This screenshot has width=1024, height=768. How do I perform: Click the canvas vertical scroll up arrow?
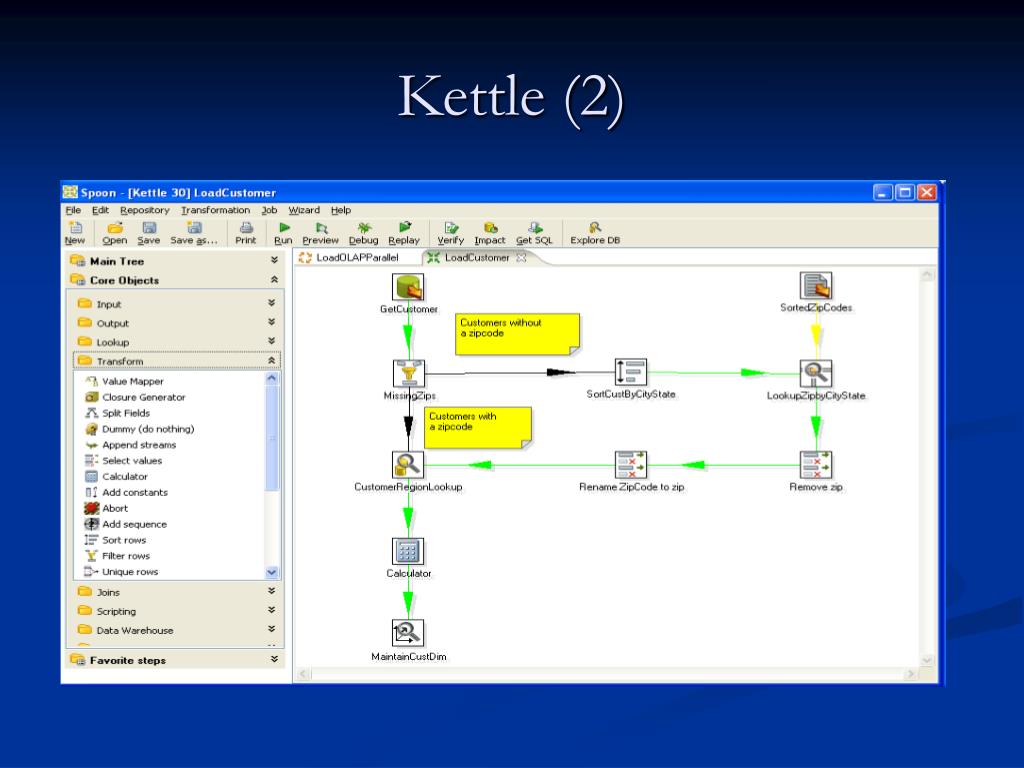[927, 275]
